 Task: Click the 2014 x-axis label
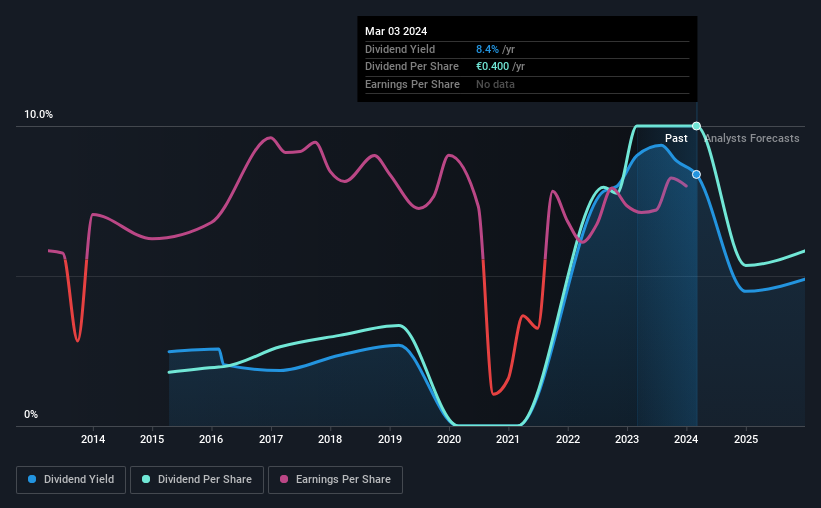click(x=93, y=439)
